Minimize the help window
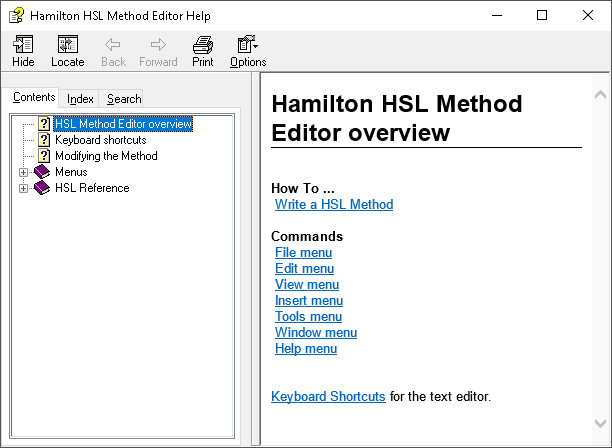This screenshot has width=612, height=448. coord(497,15)
